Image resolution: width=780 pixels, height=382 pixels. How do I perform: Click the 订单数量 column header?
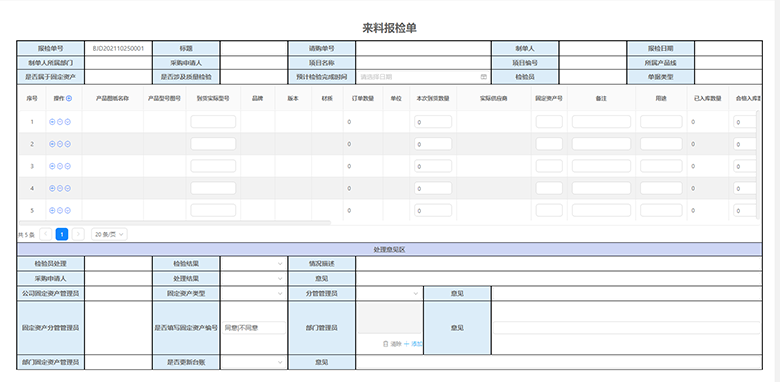point(363,98)
